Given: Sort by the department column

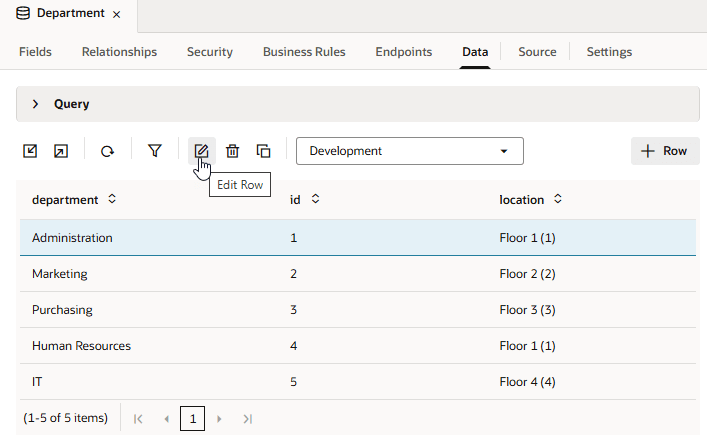Looking at the screenshot, I should pyautogui.click(x=112, y=200).
